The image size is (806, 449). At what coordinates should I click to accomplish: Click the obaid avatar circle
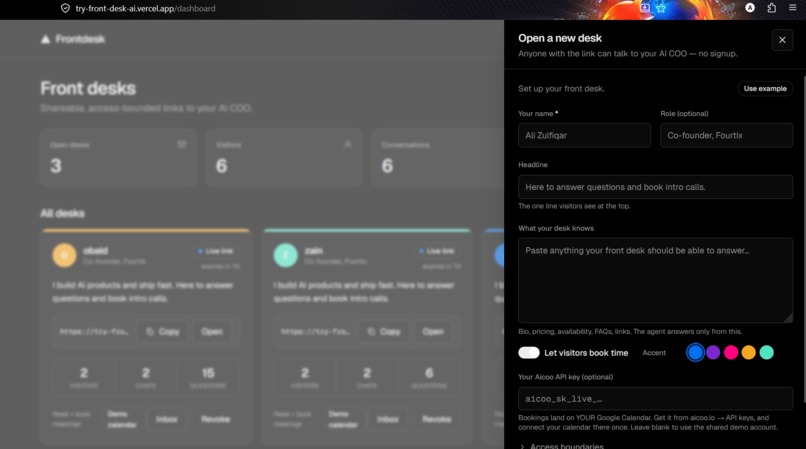click(x=64, y=255)
